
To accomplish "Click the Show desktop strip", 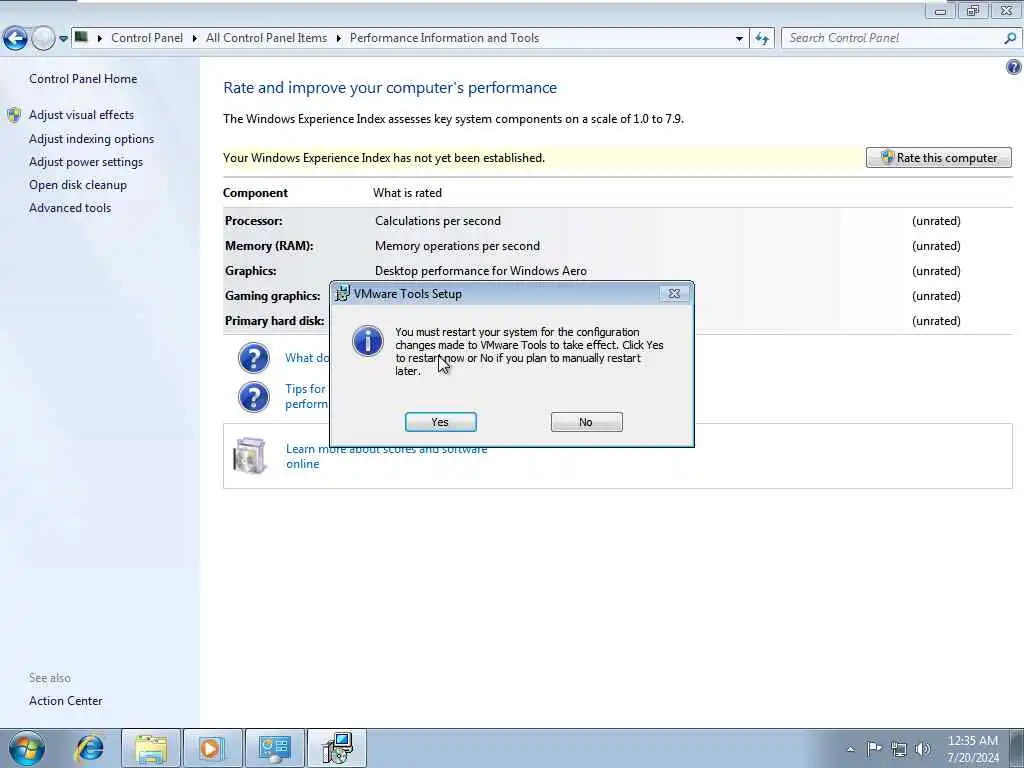I will click(1017, 748).
